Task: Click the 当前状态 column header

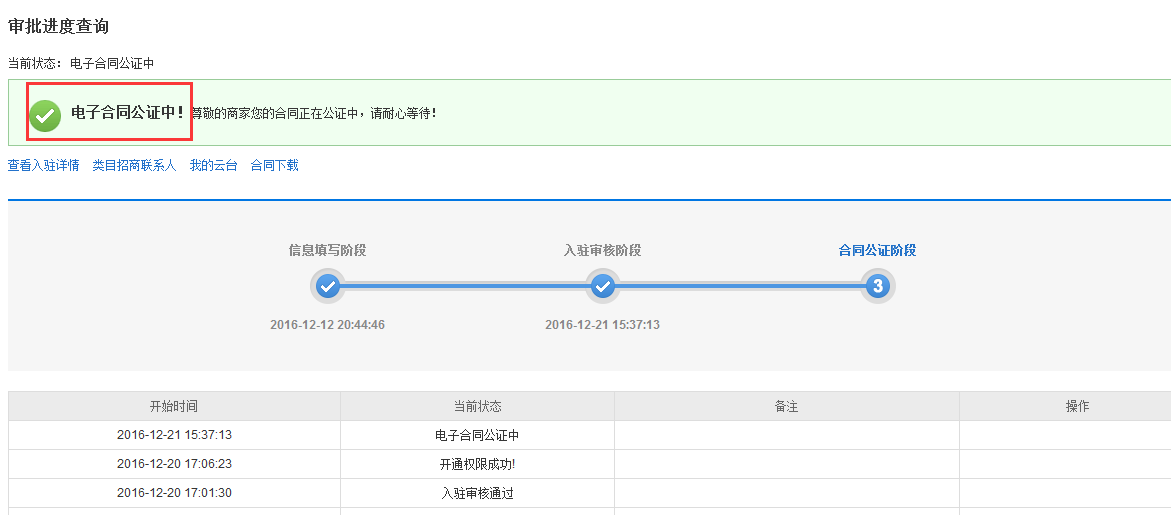Action: point(478,407)
